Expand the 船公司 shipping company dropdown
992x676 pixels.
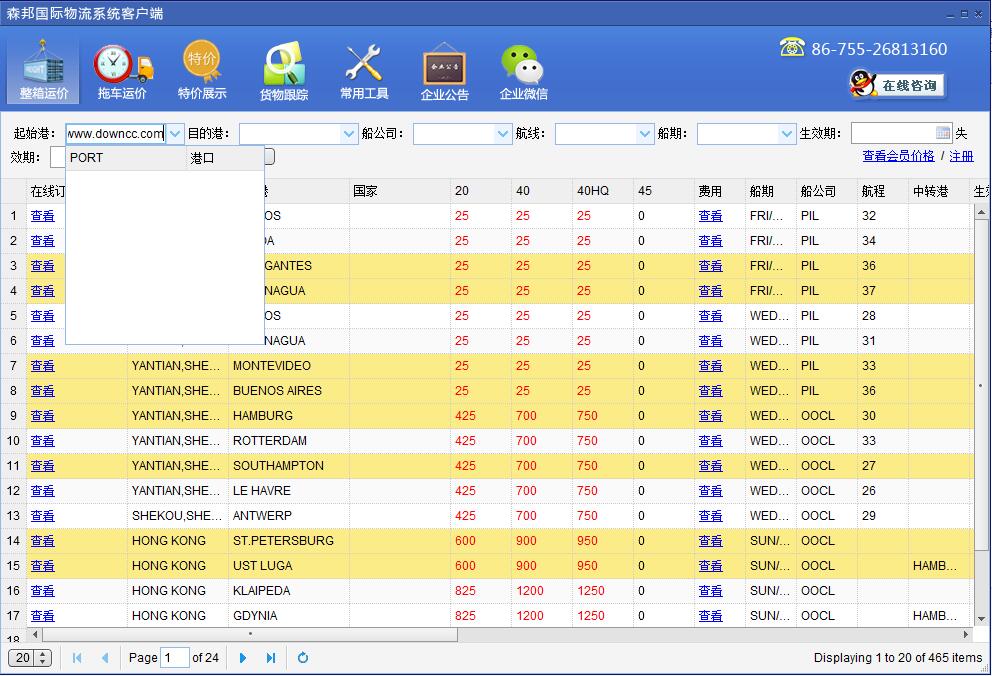pyautogui.click(x=503, y=134)
